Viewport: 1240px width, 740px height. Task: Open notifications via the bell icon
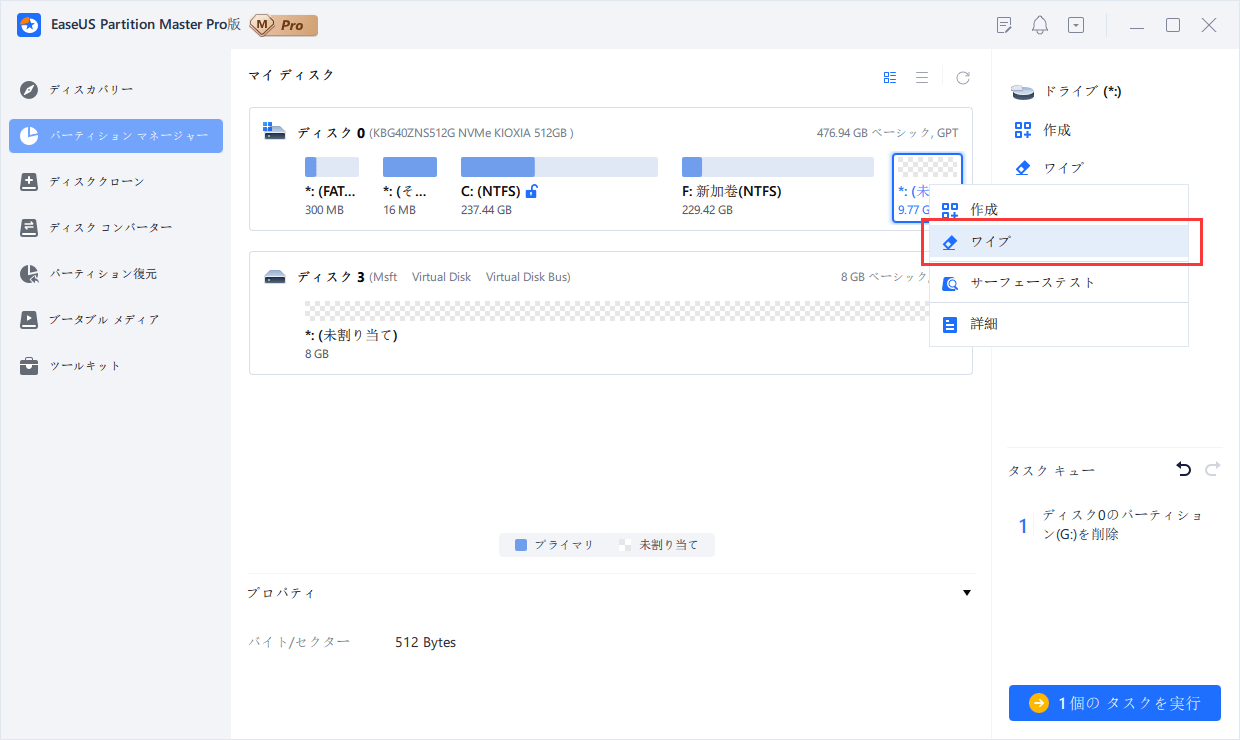pos(1039,24)
